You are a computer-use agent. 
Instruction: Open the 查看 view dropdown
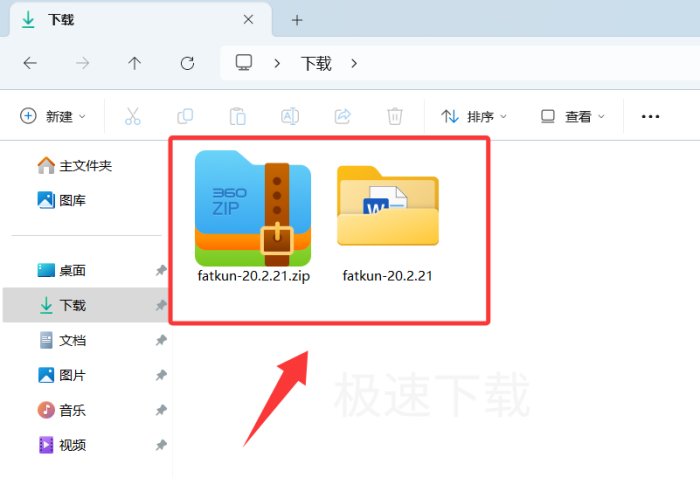click(573, 116)
